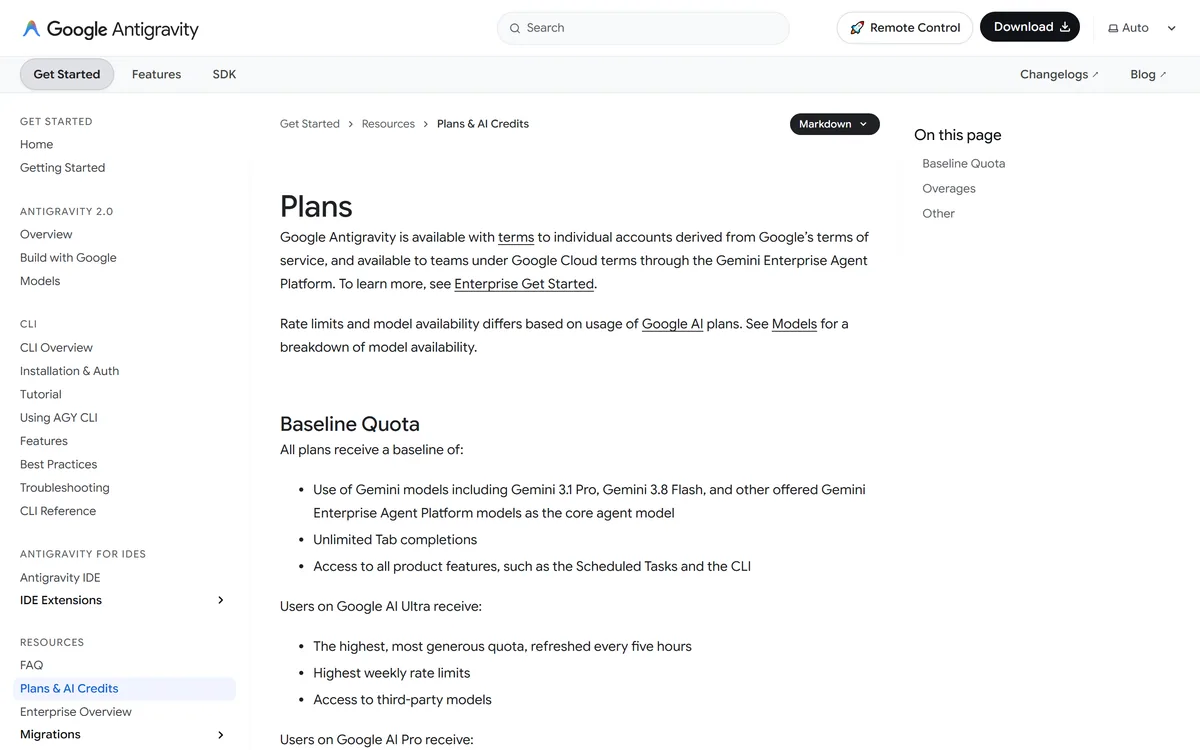Click the rocket icon on Remote Control
Screen dimensions: 1200x750
(857, 28)
